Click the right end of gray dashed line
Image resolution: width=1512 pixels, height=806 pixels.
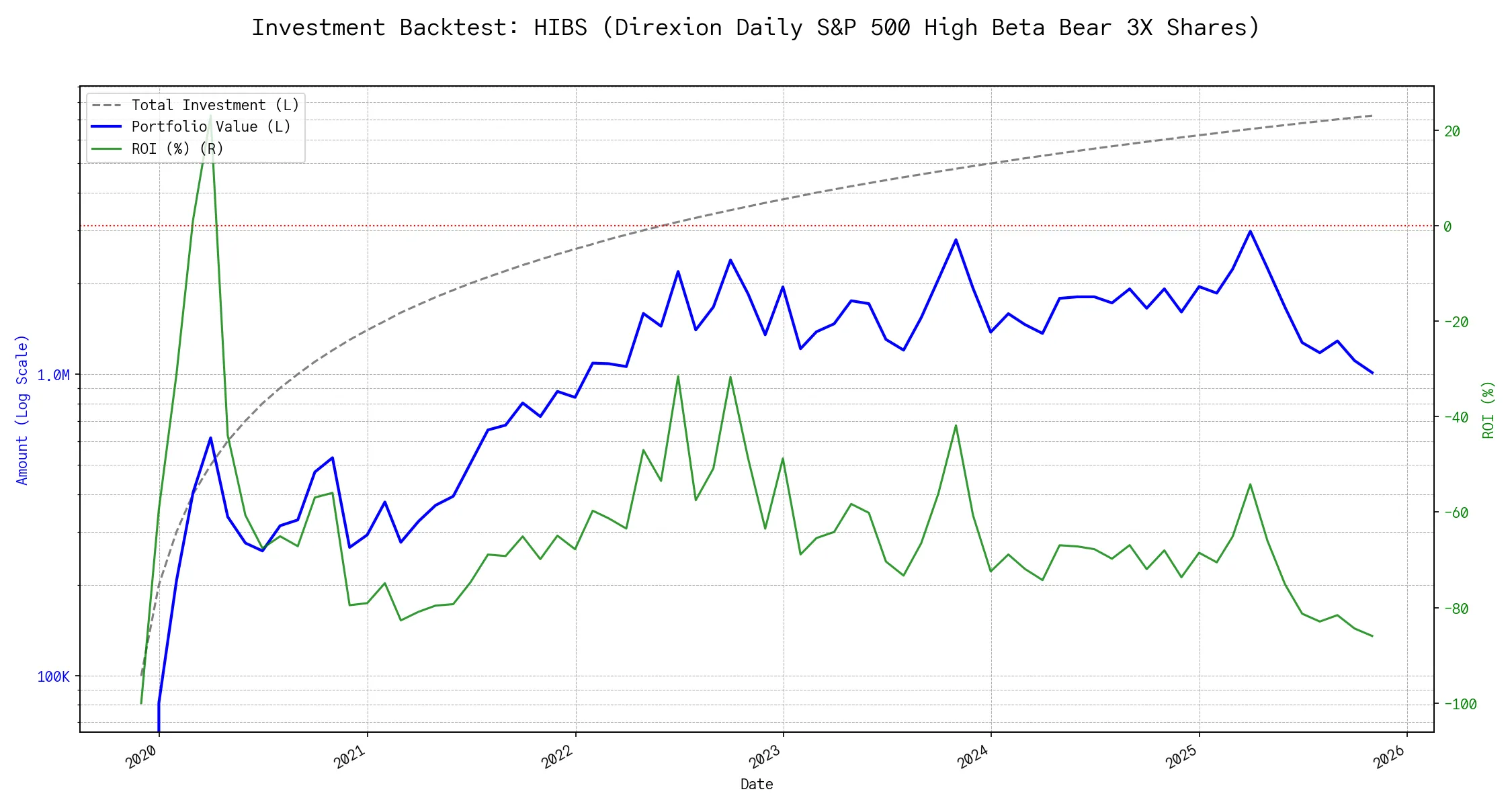pyautogui.click(x=1372, y=116)
